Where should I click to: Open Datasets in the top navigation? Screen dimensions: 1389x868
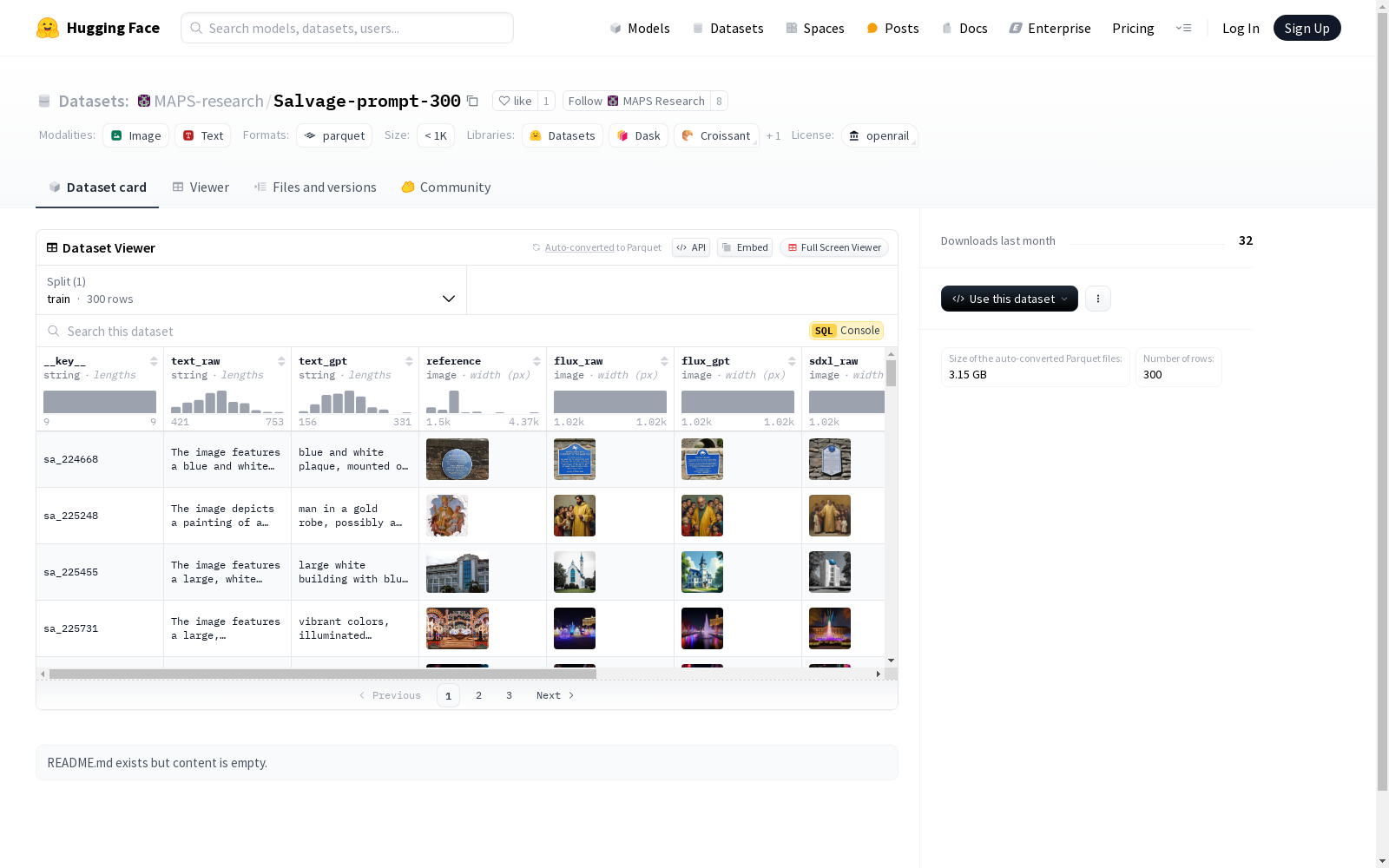pos(727,28)
